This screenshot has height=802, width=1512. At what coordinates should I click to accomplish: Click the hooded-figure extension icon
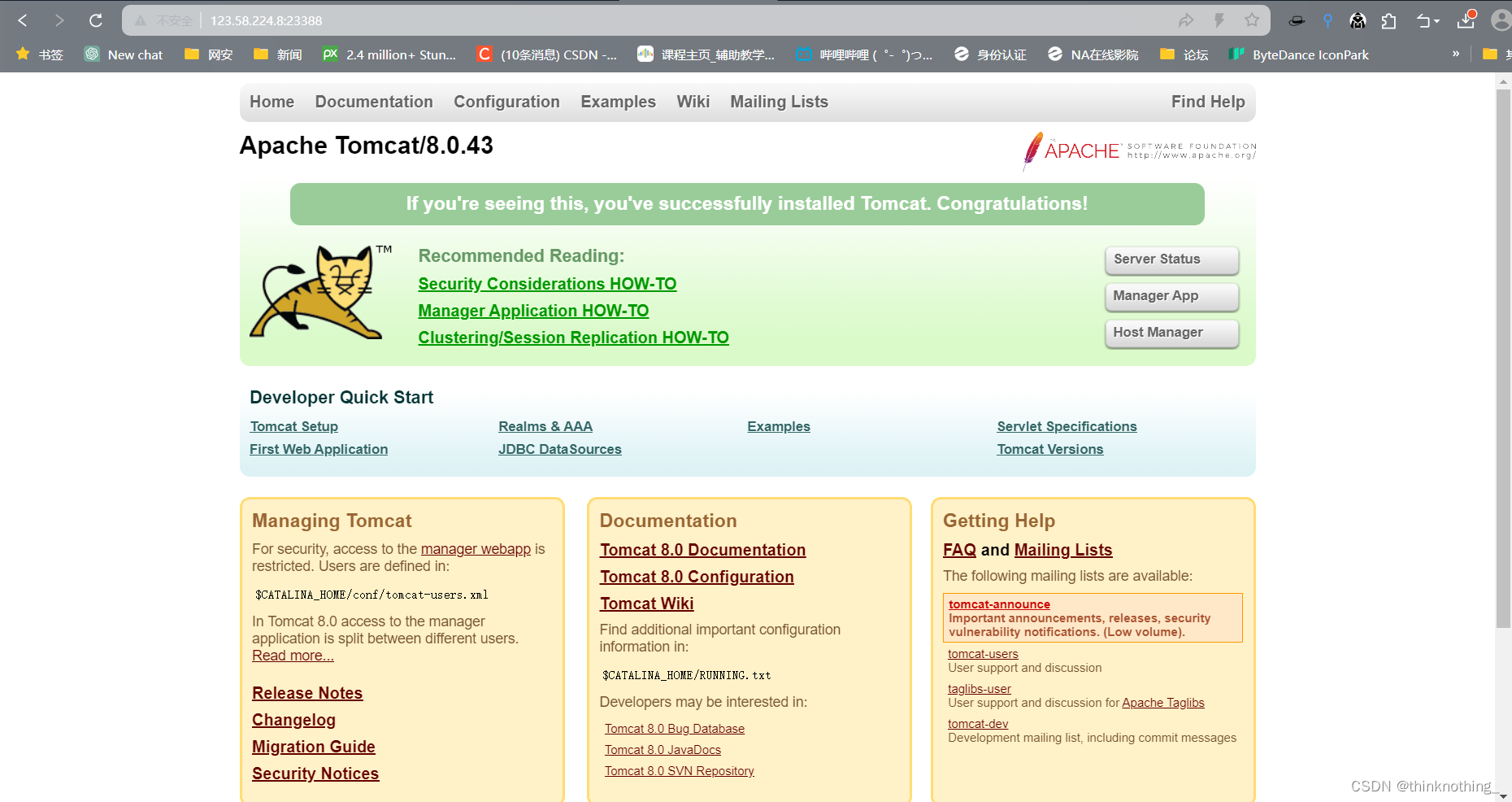coord(1358,20)
